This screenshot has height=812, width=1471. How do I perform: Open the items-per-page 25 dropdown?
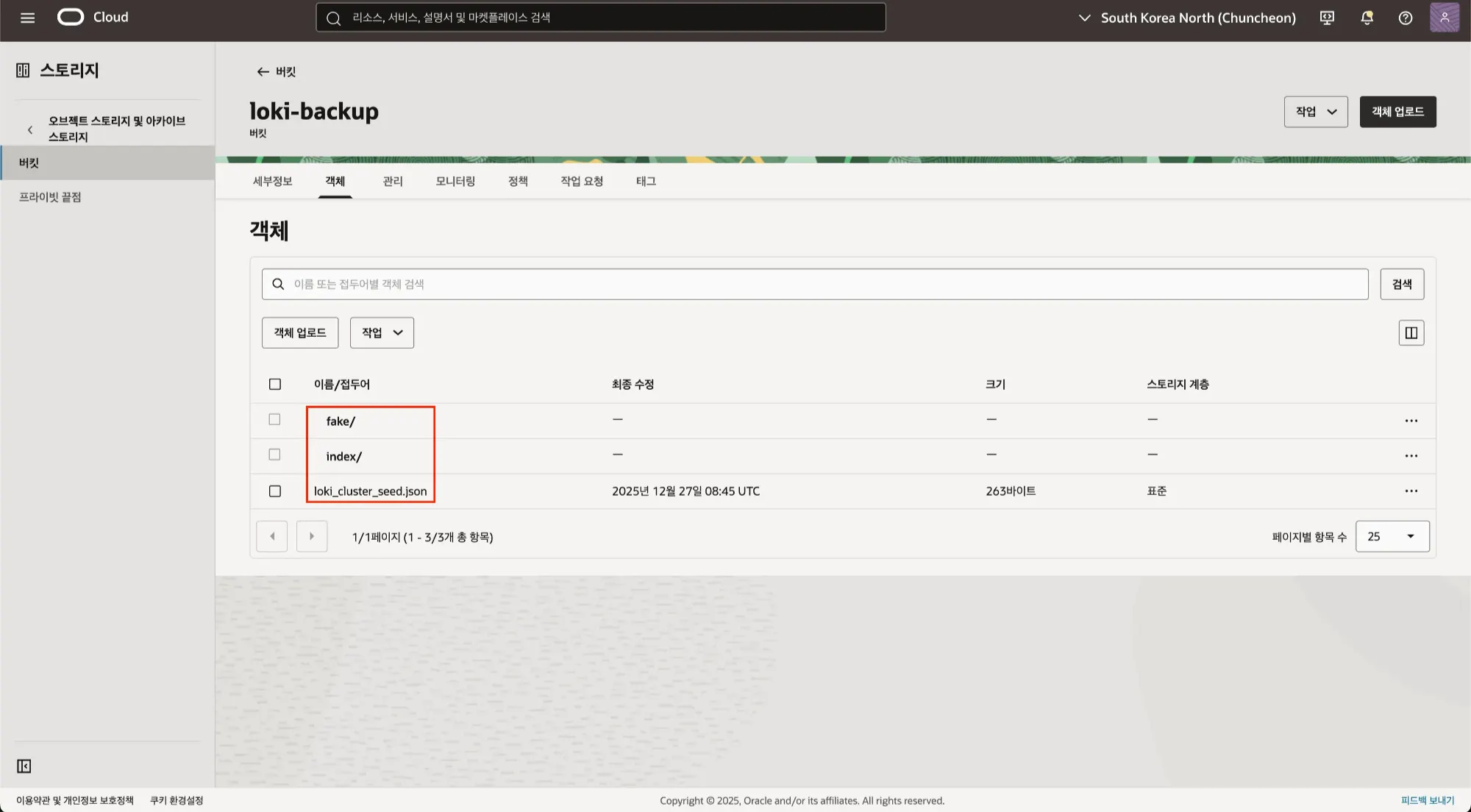pyautogui.click(x=1392, y=537)
